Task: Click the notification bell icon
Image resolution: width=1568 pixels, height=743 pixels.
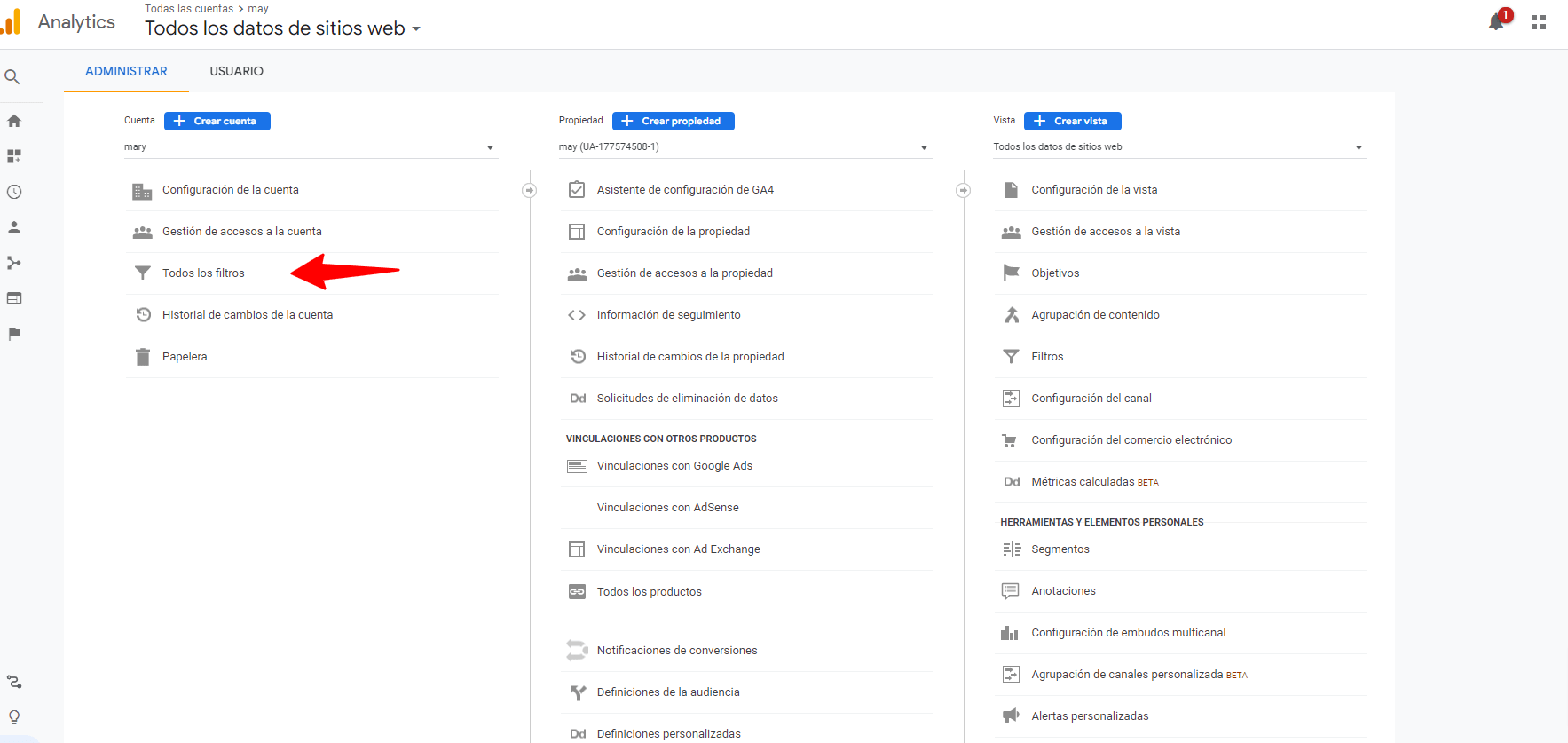Action: [x=1497, y=21]
